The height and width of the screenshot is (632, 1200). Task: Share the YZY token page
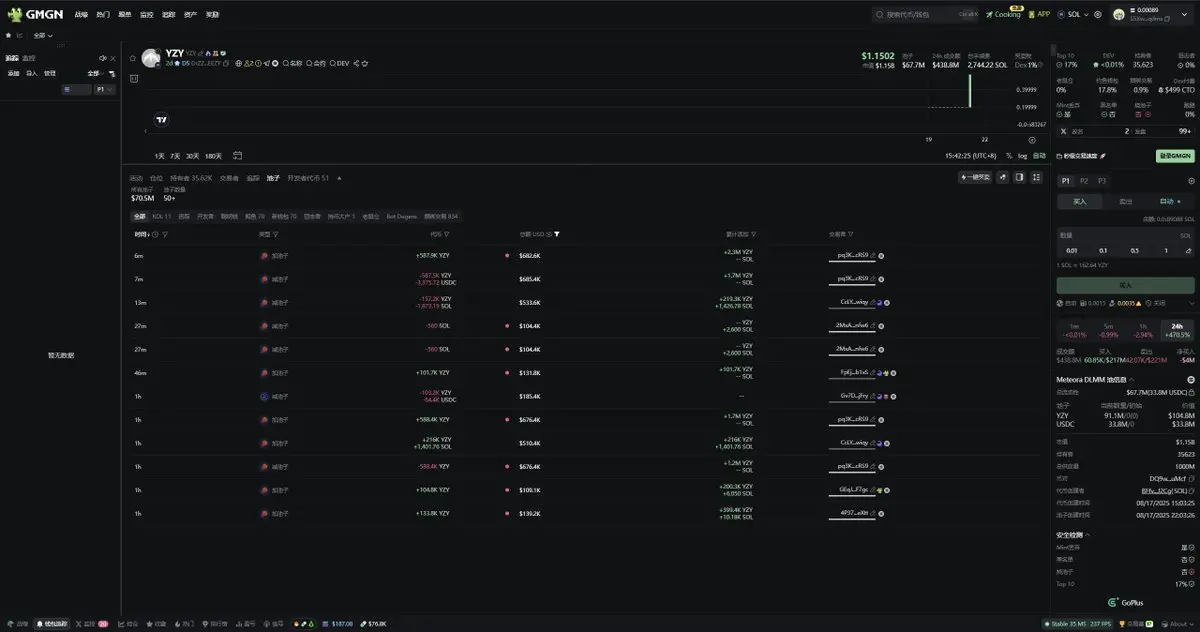click(x=357, y=63)
